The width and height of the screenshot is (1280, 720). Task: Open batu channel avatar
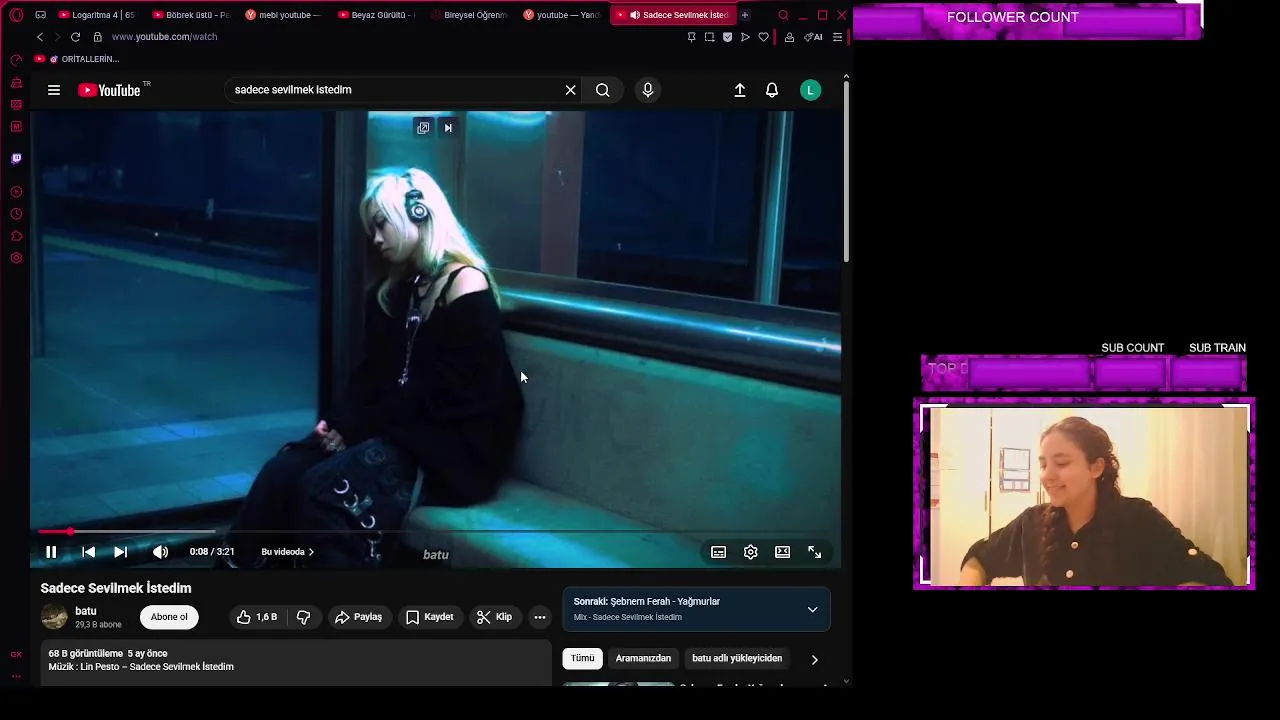54,617
